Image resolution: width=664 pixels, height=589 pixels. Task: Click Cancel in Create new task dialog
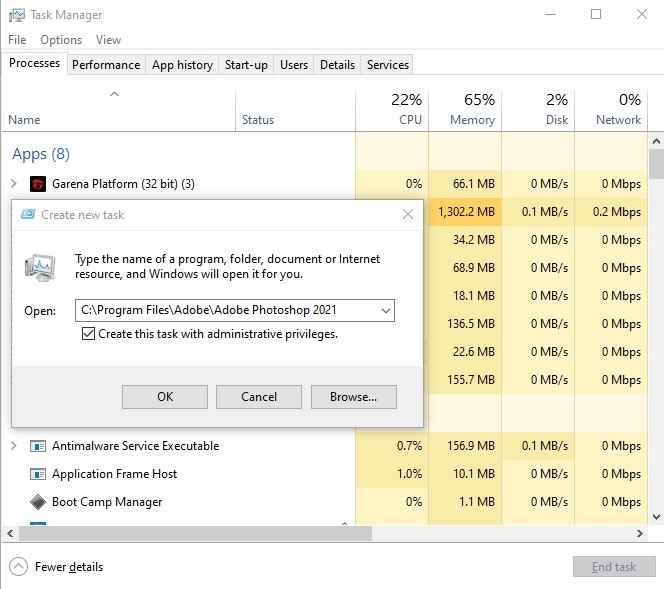[259, 397]
